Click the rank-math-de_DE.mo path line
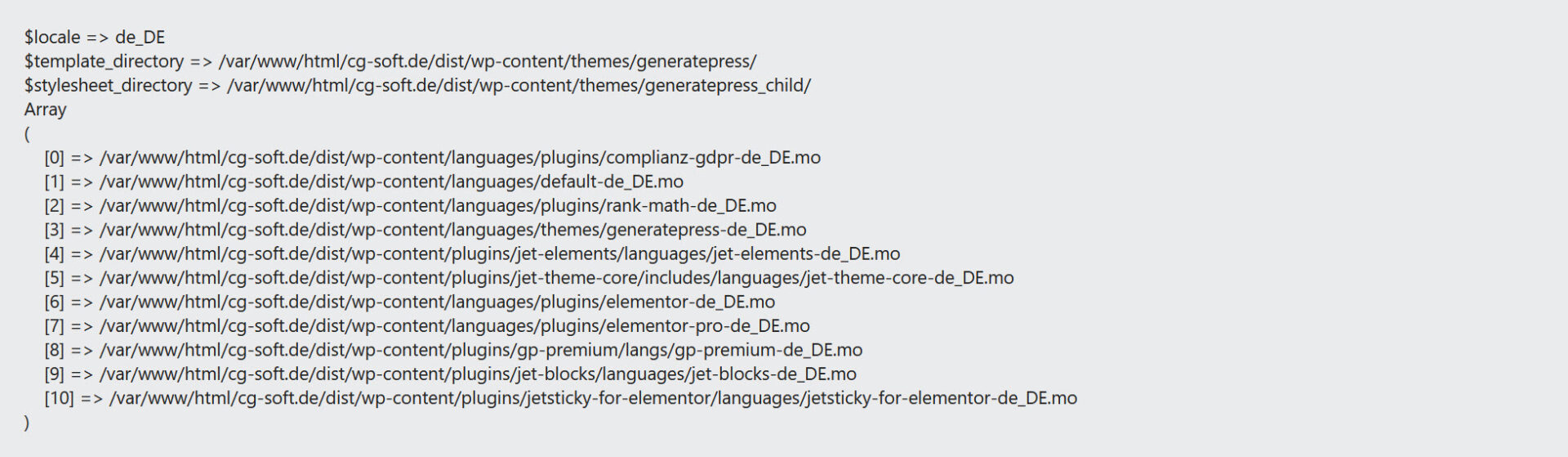 [x=411, y=205]
